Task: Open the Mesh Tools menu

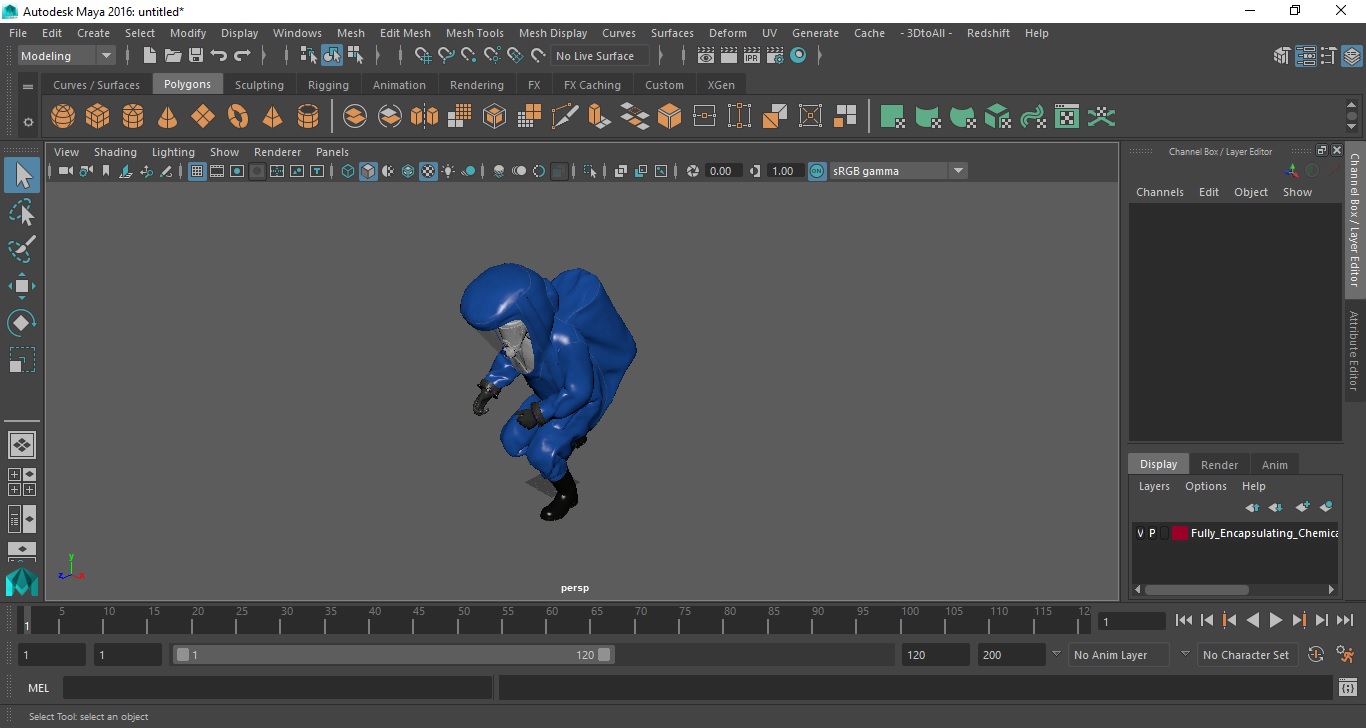Action: pos(475,33)
